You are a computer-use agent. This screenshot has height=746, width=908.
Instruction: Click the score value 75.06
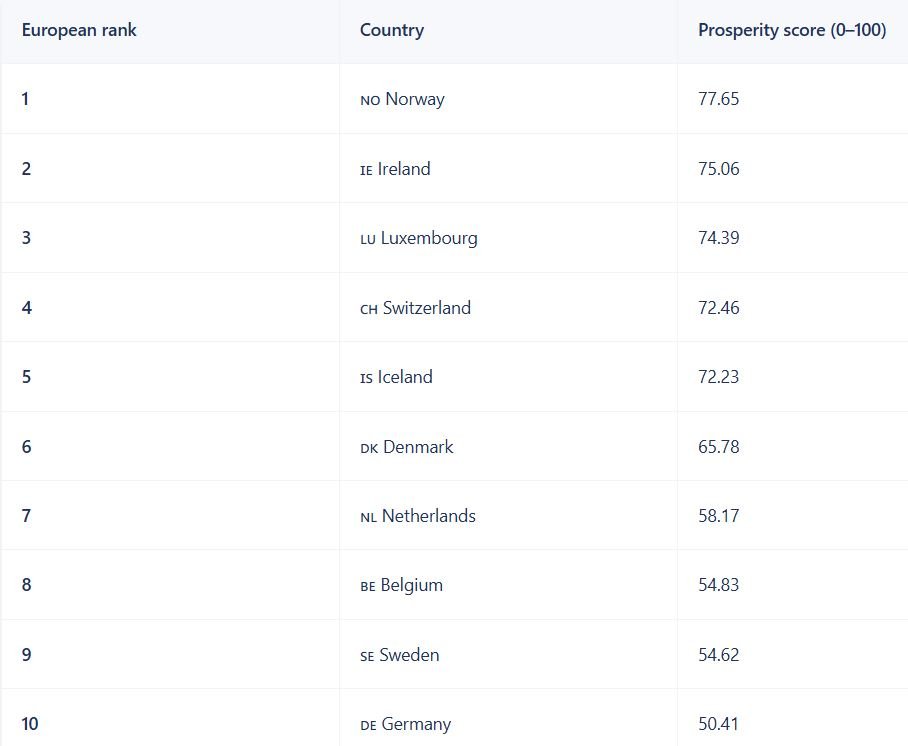click(x=718, y=169)
